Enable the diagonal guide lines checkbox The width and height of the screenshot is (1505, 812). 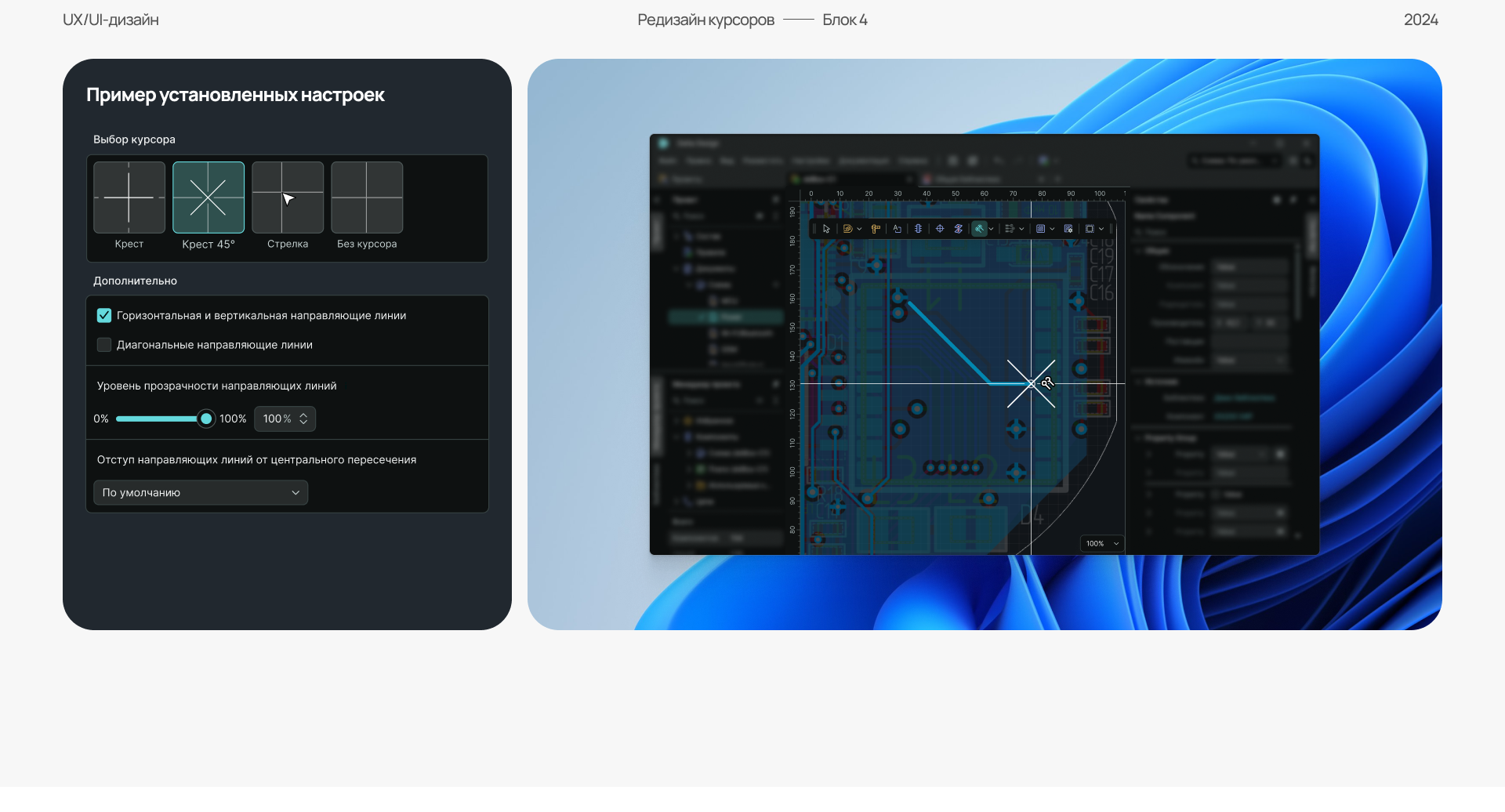click(x=103, y=345)
